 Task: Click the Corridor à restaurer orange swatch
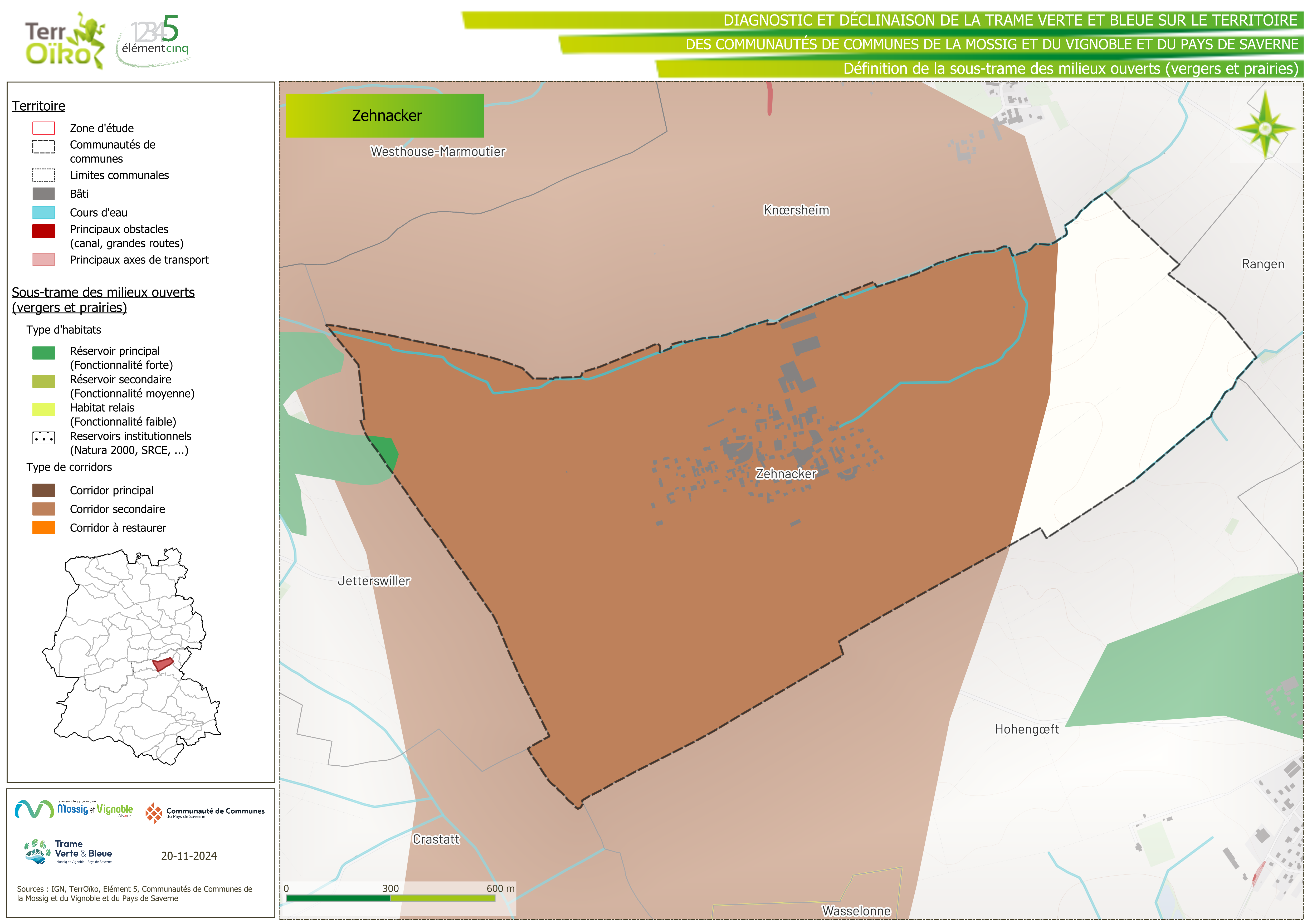pyautogui.click(x=43, y=528)
